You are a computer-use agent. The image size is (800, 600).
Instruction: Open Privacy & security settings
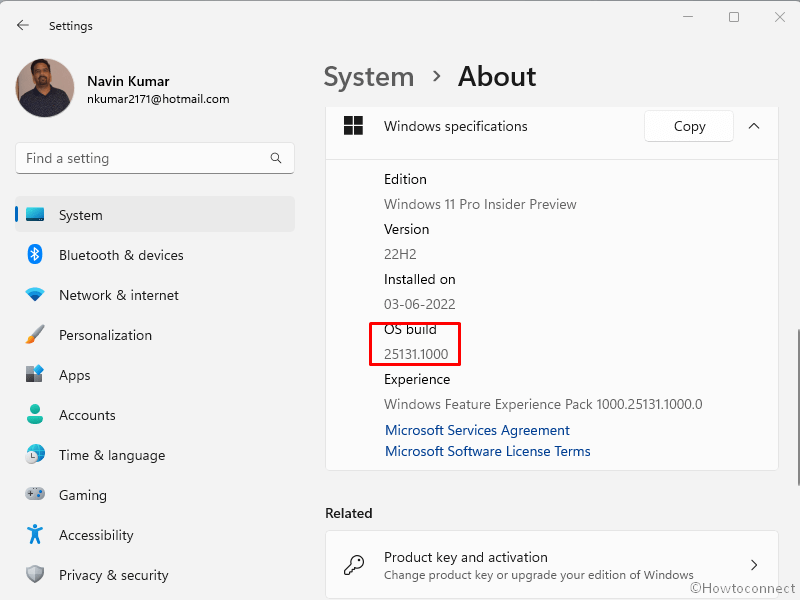point(155,575)
